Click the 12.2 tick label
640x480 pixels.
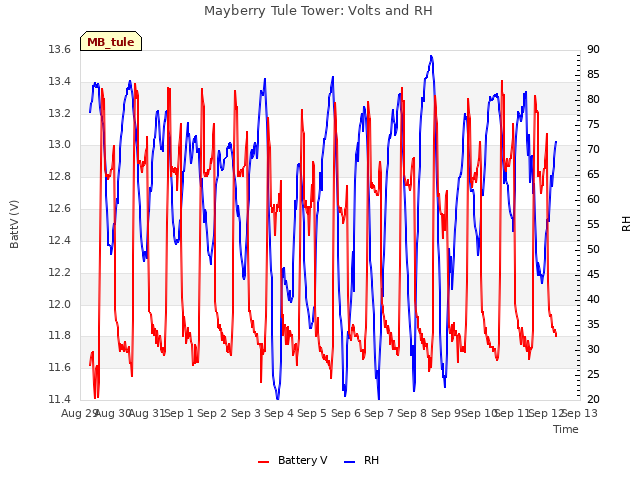[59, 272]
